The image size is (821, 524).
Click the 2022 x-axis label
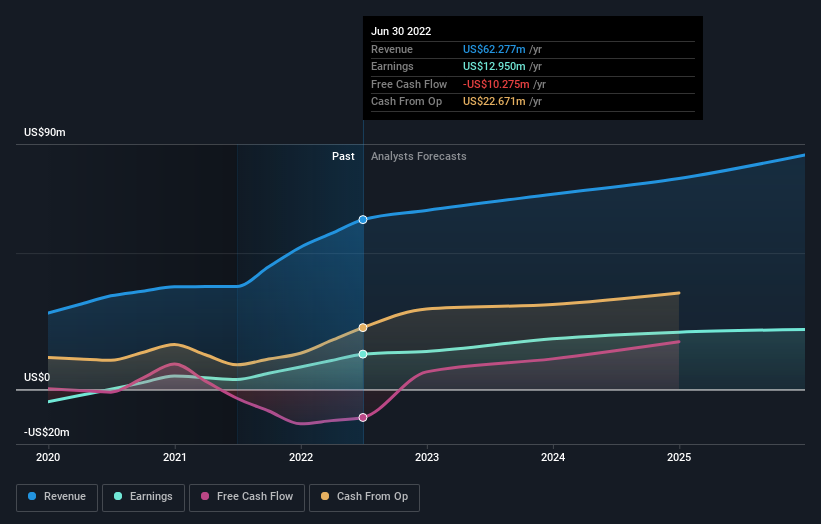[301, 458]
